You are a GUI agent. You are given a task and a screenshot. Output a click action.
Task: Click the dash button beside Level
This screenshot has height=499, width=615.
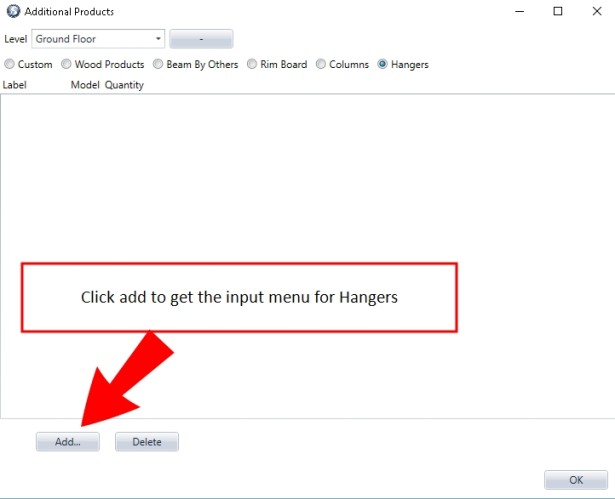[x=201, y=39]
